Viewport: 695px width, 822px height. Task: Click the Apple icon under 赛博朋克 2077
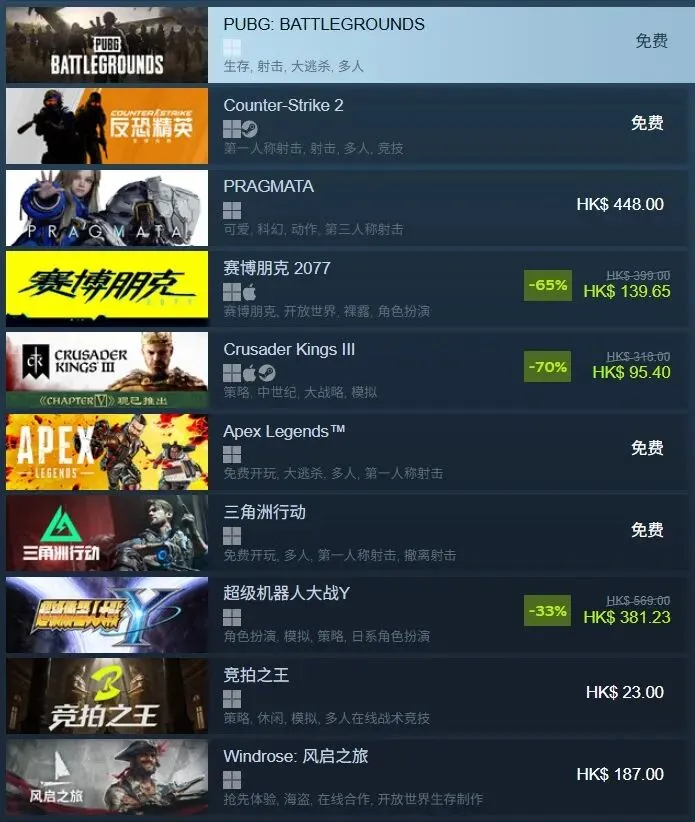tap(249, 292)
